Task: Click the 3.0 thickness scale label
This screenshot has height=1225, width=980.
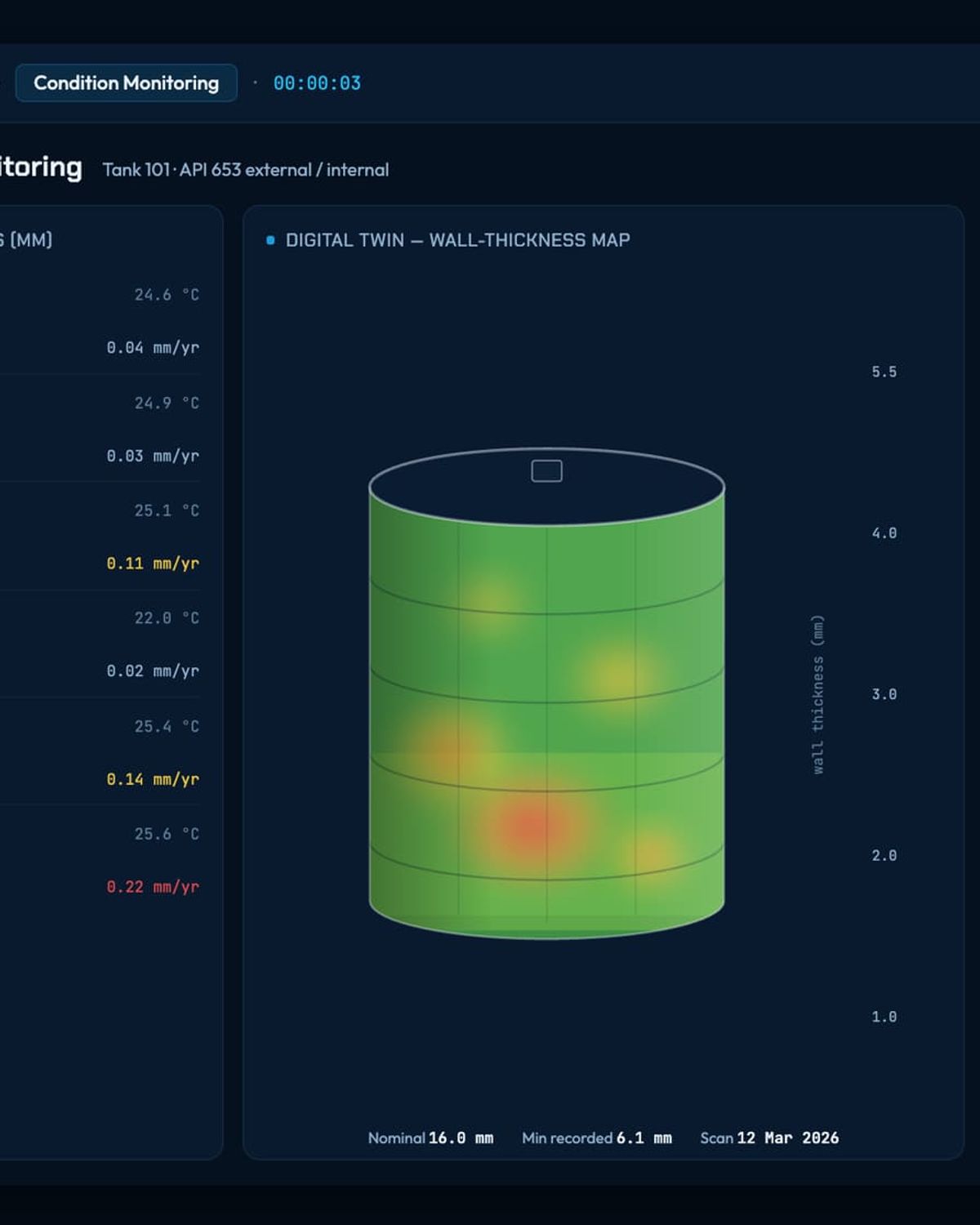Action: pos(884,694)
